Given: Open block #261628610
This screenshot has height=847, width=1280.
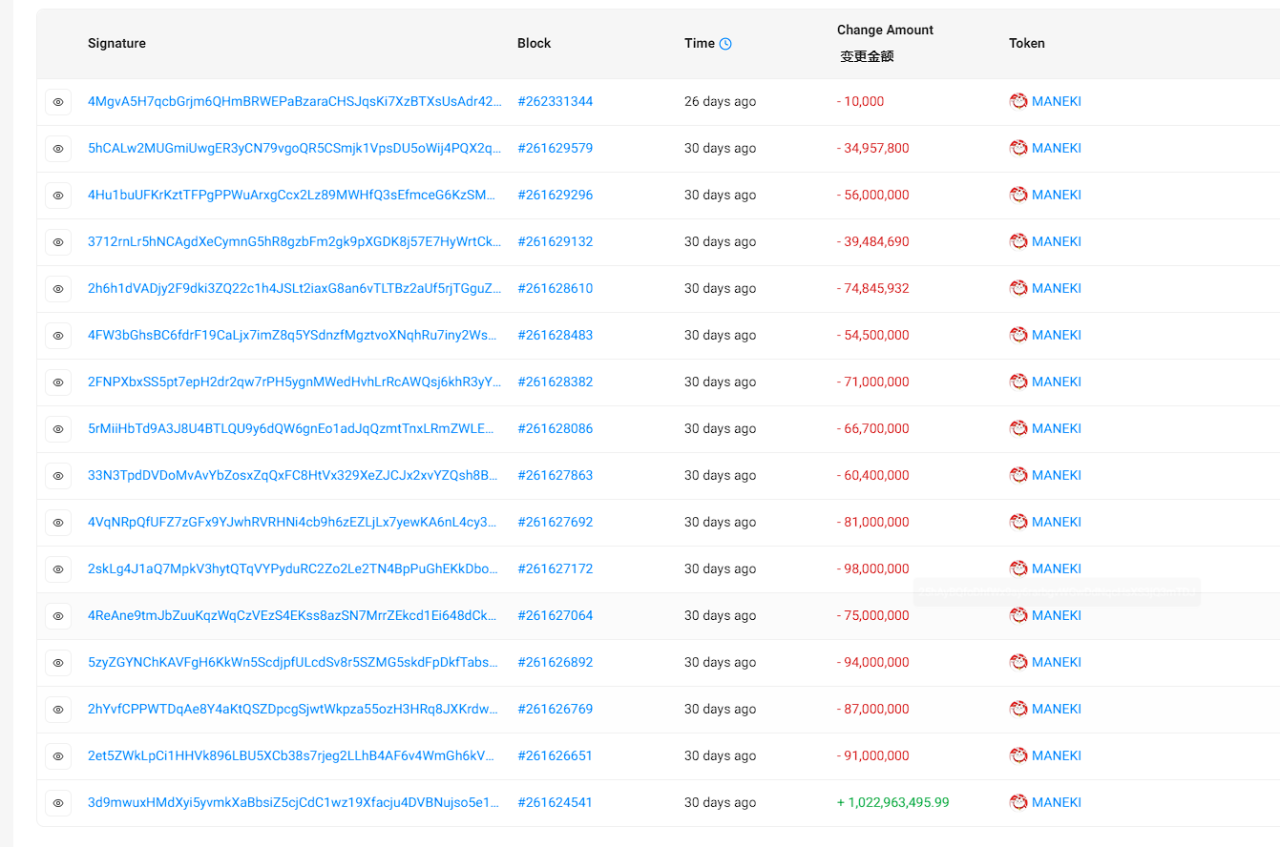Looking at the screenshot, I should pyautogui.click(x=555, y=288).
